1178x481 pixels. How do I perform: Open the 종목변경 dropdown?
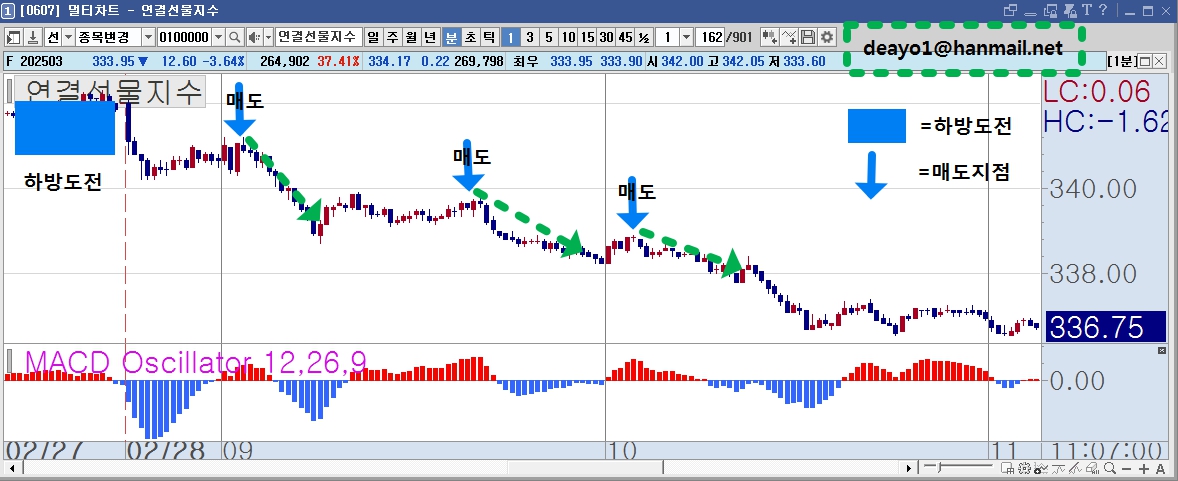point(148,37)
